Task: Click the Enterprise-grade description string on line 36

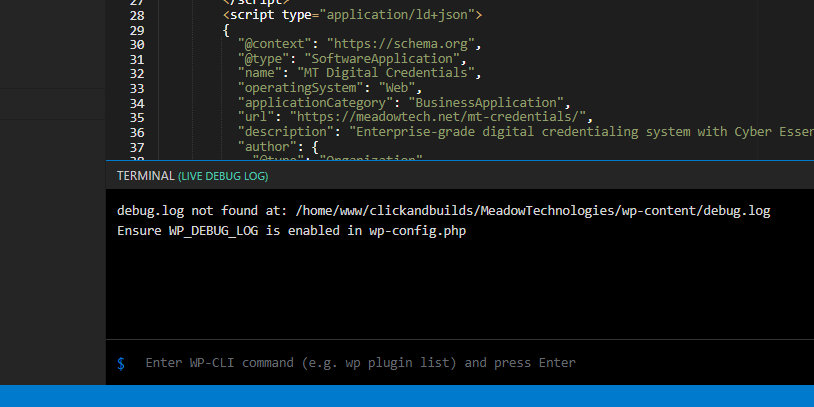Action: pos(581,131)
